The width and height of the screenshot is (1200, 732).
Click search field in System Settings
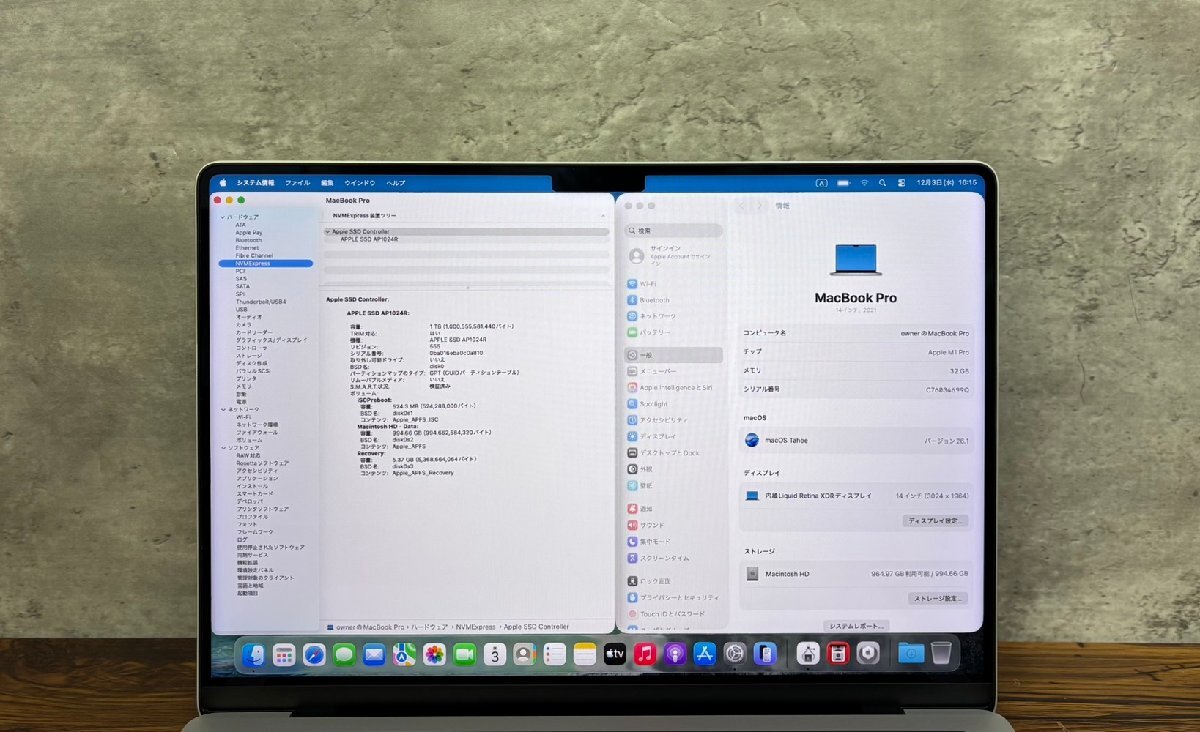673,230
